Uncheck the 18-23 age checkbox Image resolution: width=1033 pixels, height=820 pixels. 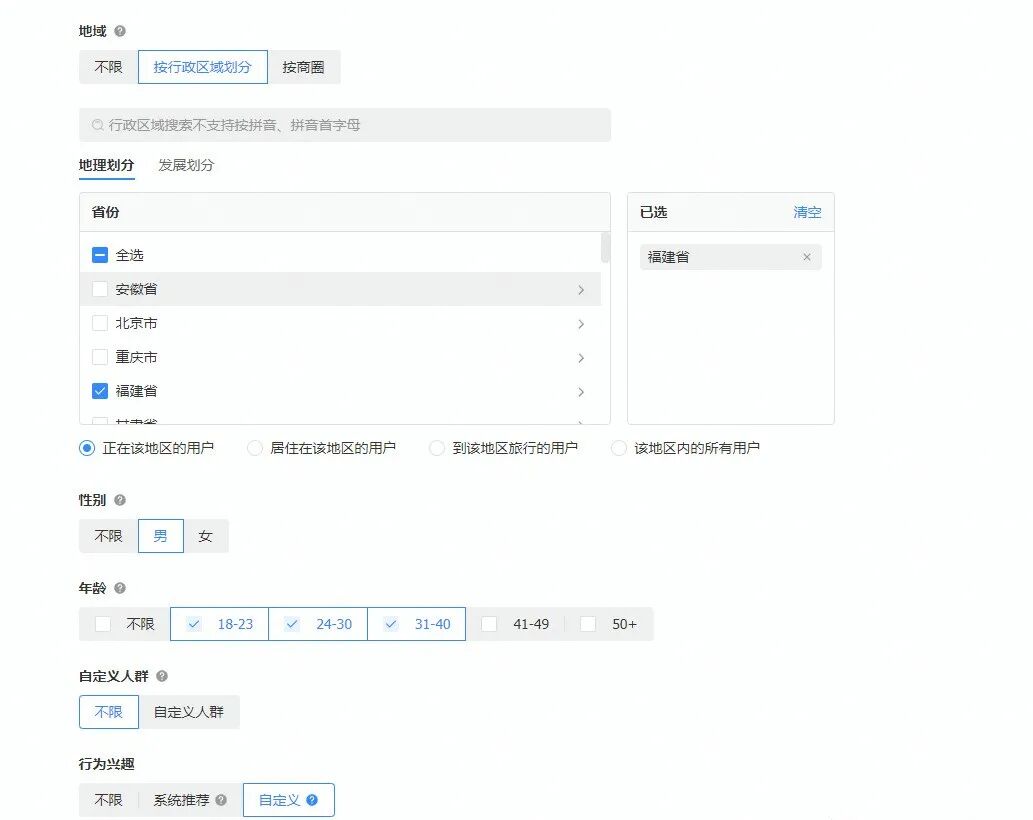tap(193, 624)
